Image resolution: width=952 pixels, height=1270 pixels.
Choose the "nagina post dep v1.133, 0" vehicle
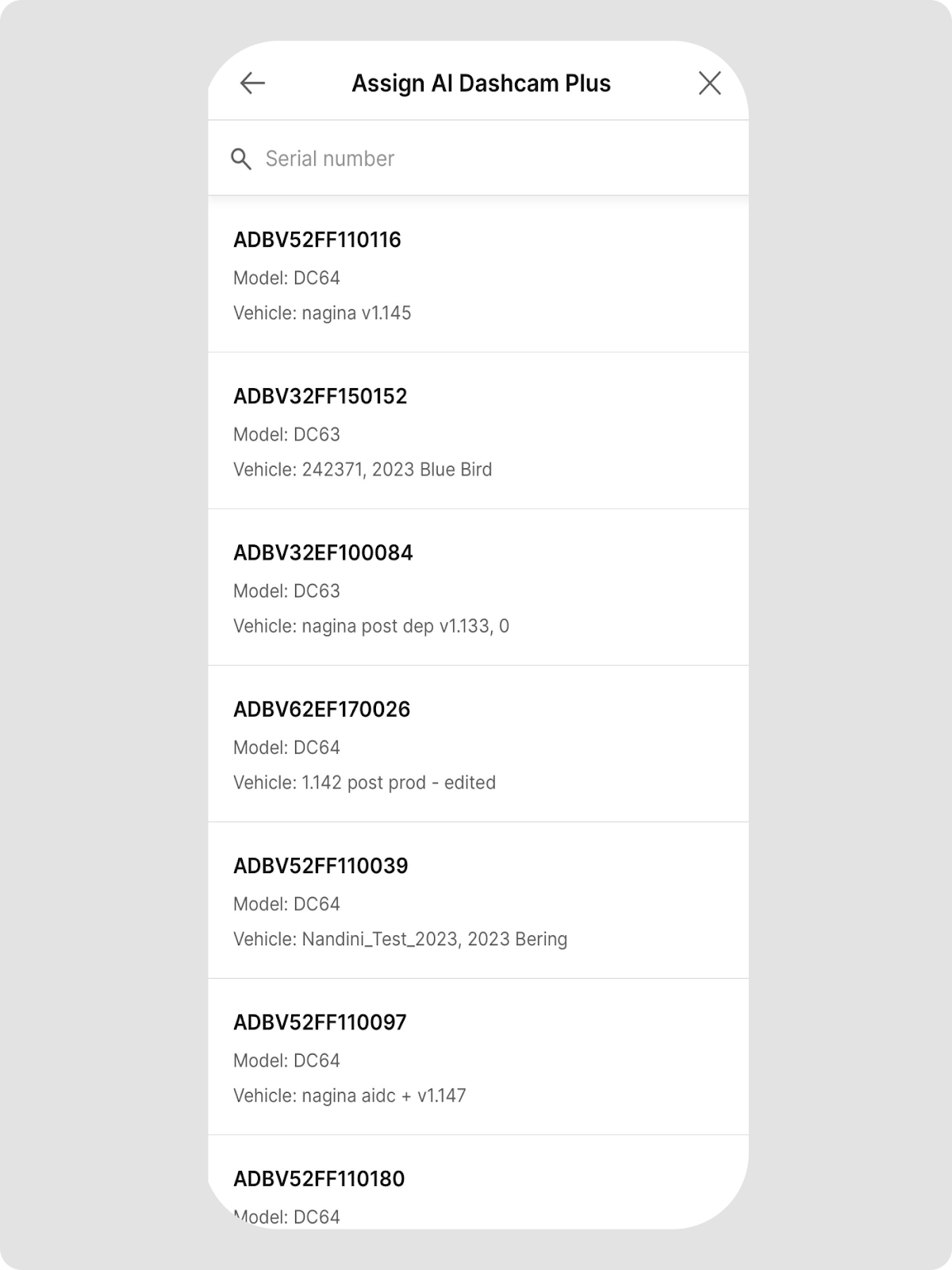[x=371, y=626]
